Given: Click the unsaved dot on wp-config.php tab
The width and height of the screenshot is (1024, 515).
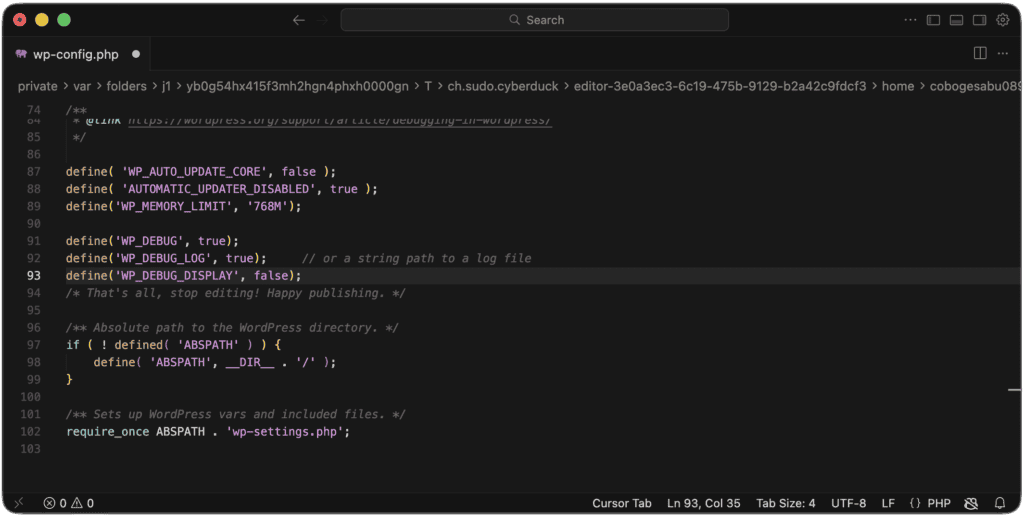Looking at the screenshot, I should (x=136, y=54).
